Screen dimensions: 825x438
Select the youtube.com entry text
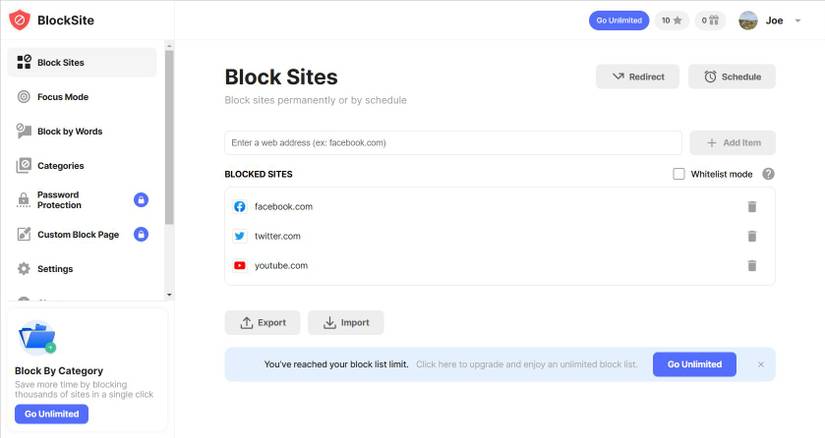tap(281, 266)
